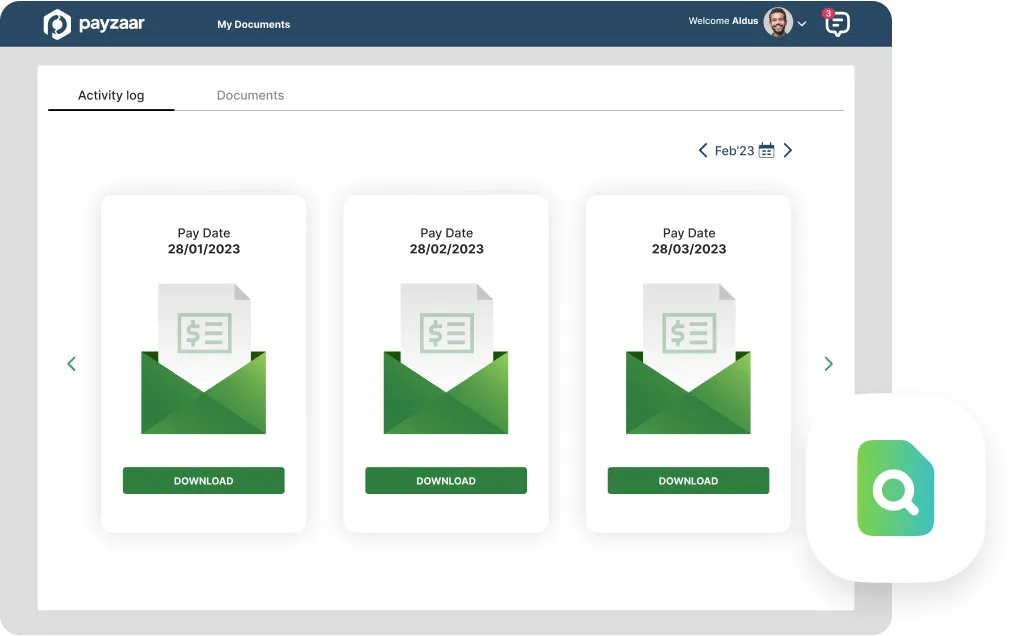Open the calendar icon next to Feb'23
Viewport: 1019px width, 636px height.
point(766,149)
